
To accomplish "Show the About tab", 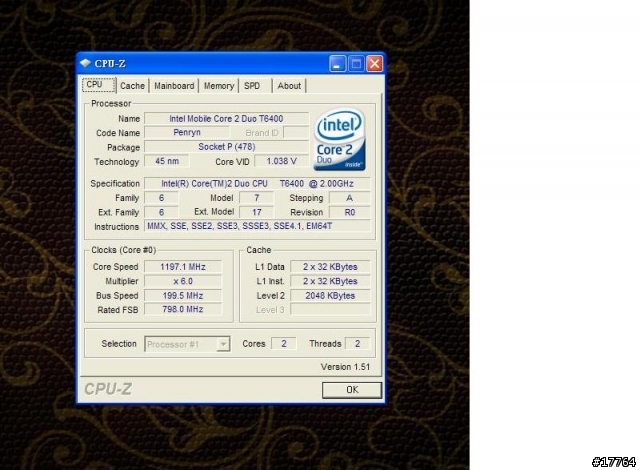I will coord(289,86).
